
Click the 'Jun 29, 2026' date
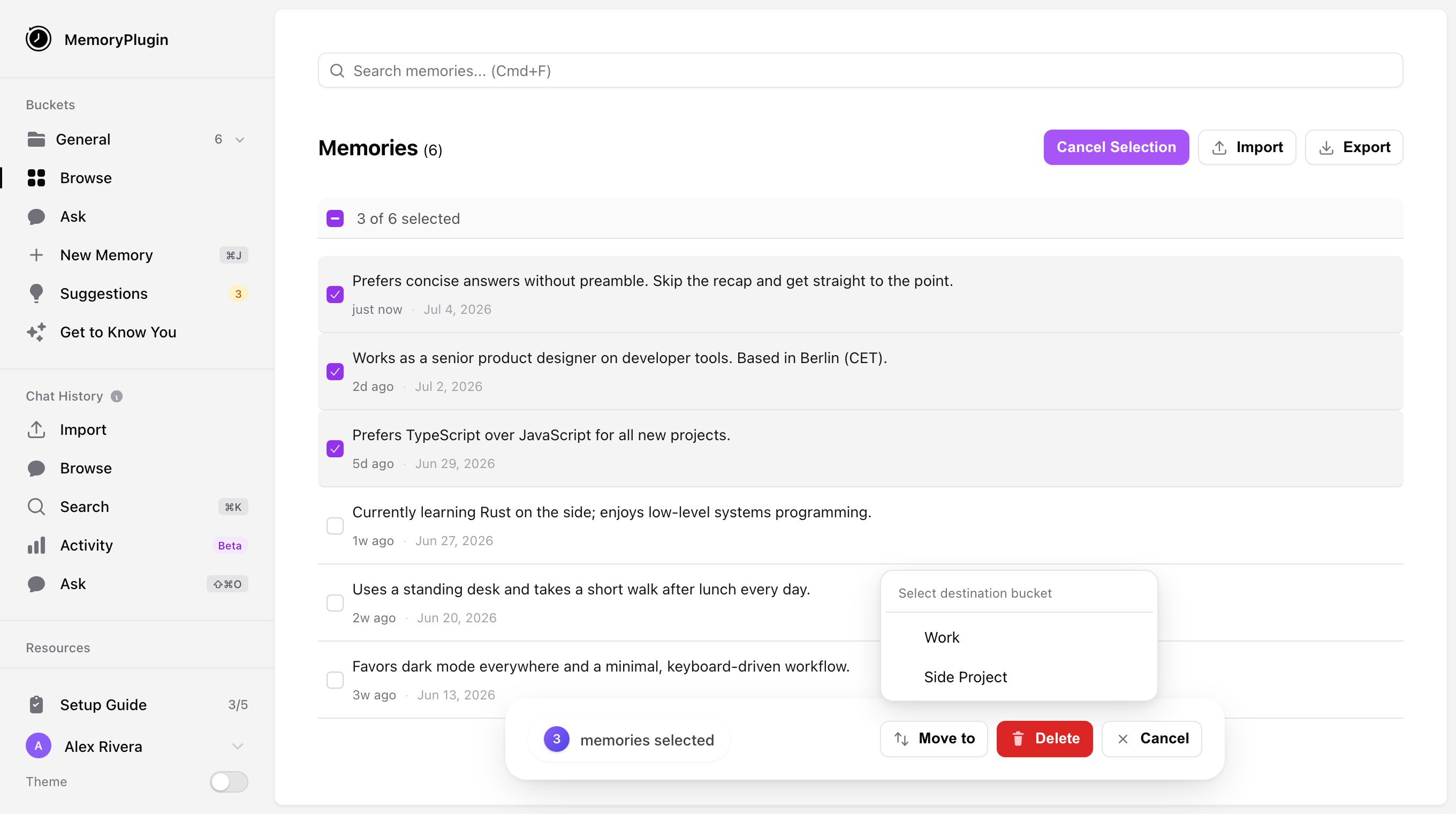tap(455, 464)
